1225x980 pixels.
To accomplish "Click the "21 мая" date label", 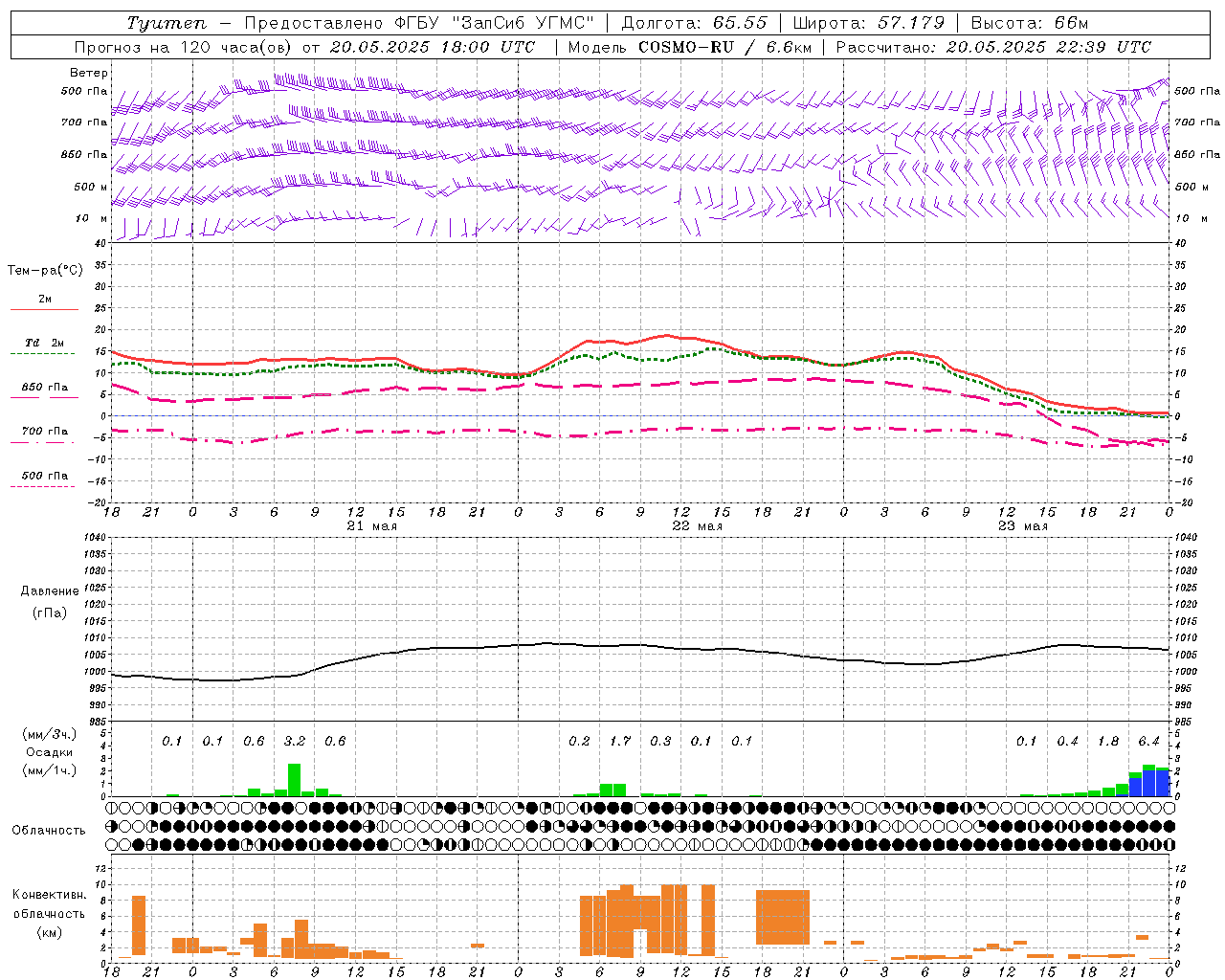I will pyautogui.click(x=371, y=526).
